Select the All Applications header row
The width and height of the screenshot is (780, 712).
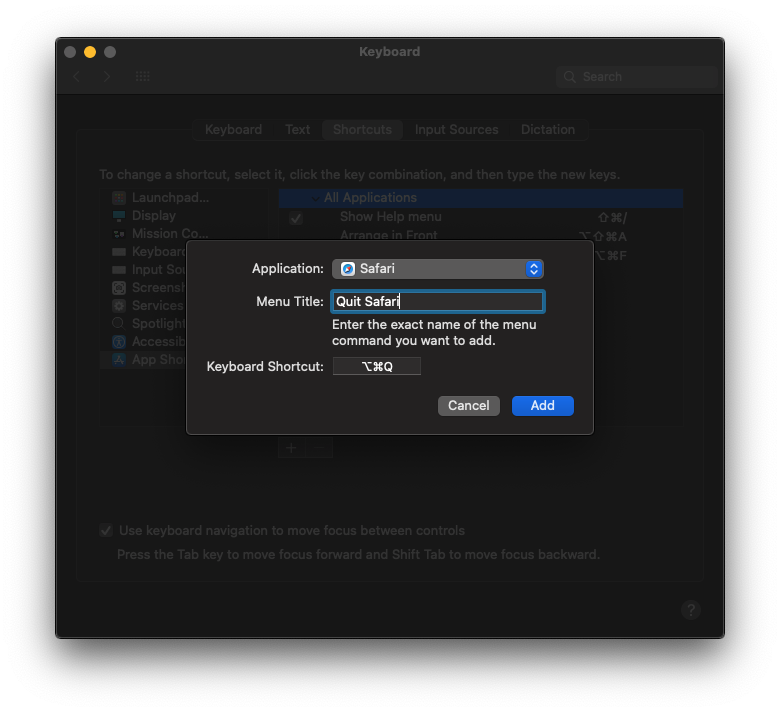click(481, 198)
